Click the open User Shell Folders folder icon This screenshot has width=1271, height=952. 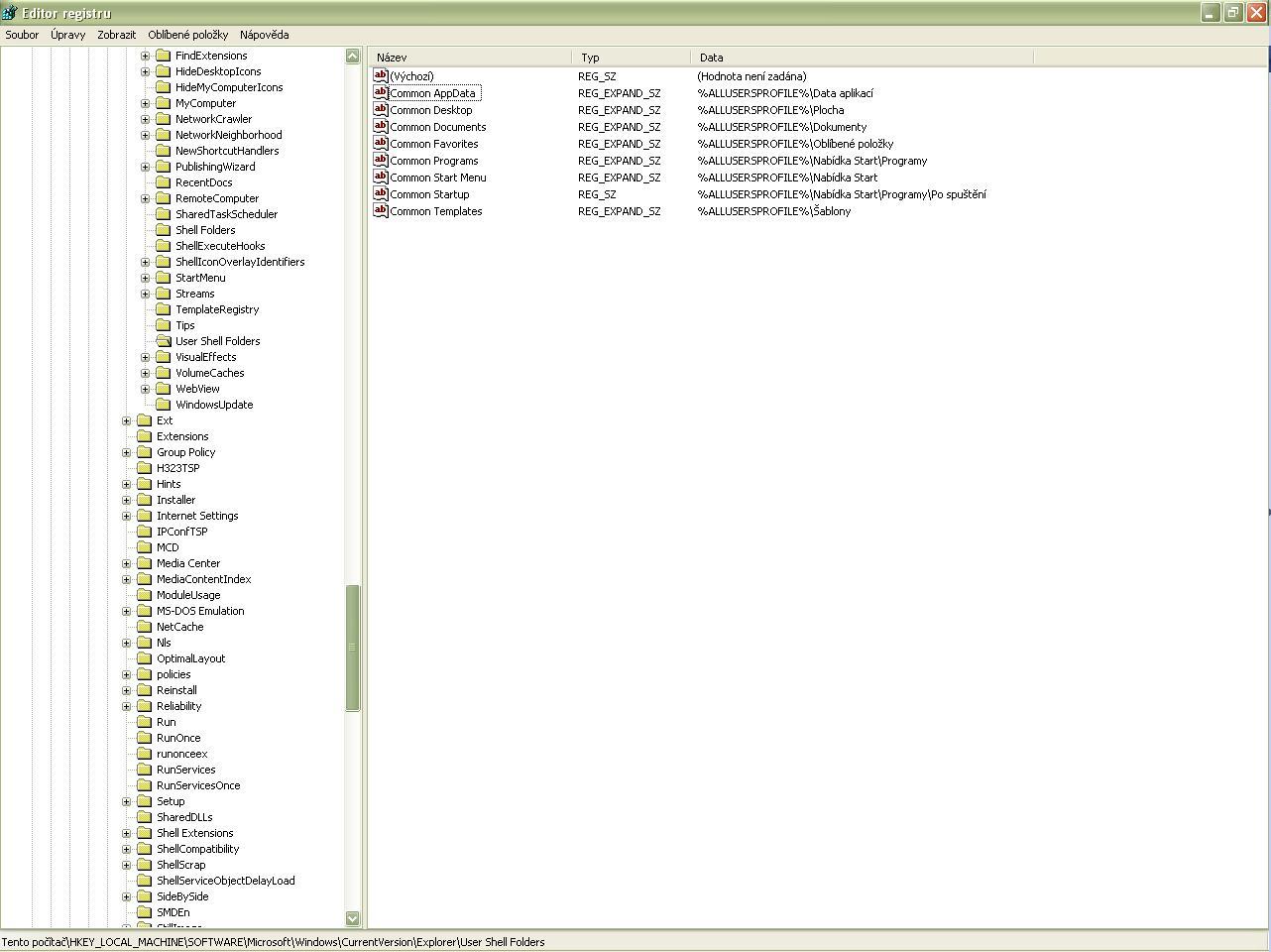pos(164,341)
